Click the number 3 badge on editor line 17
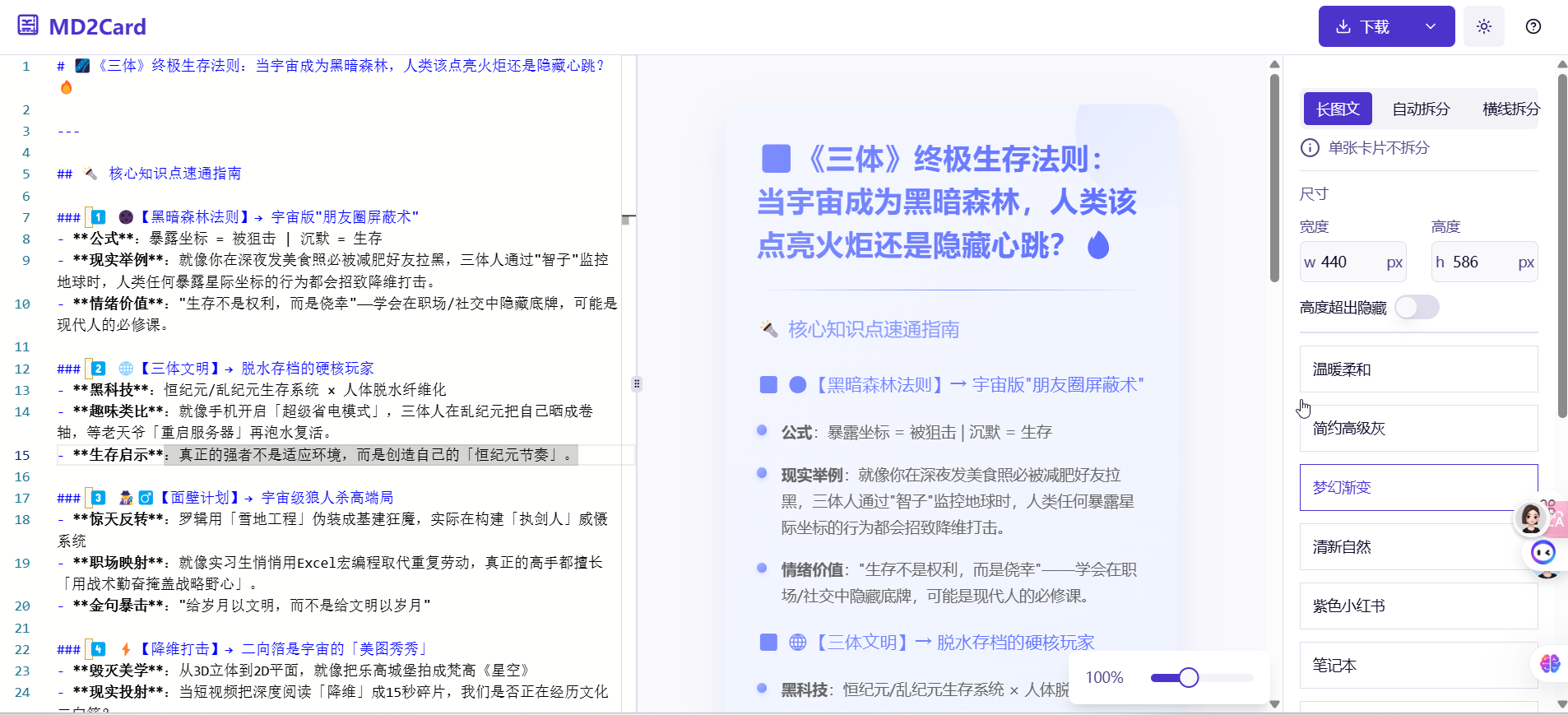1568x715 pixels. (x=98, y=498)
